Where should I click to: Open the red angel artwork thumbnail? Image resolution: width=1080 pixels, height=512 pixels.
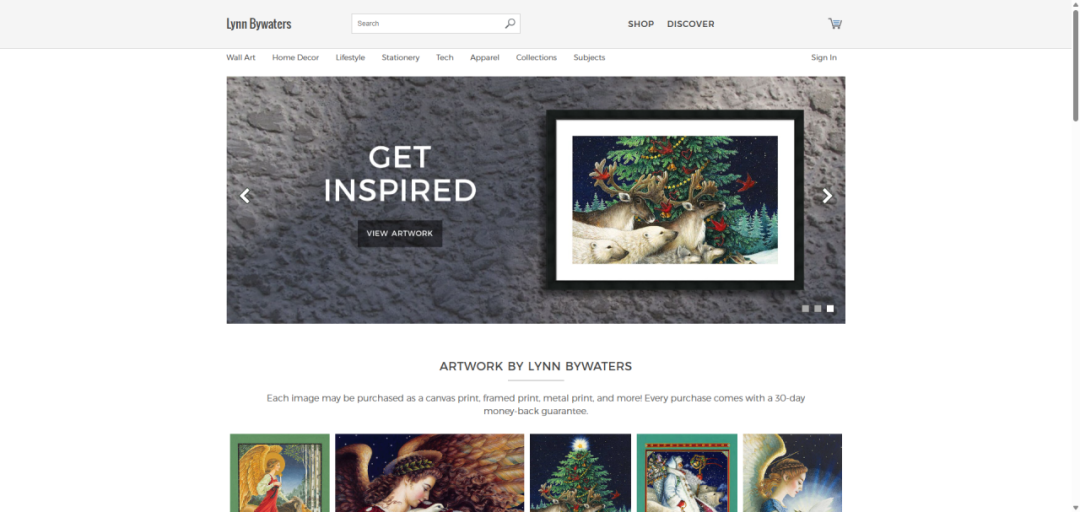coord(280,473)
